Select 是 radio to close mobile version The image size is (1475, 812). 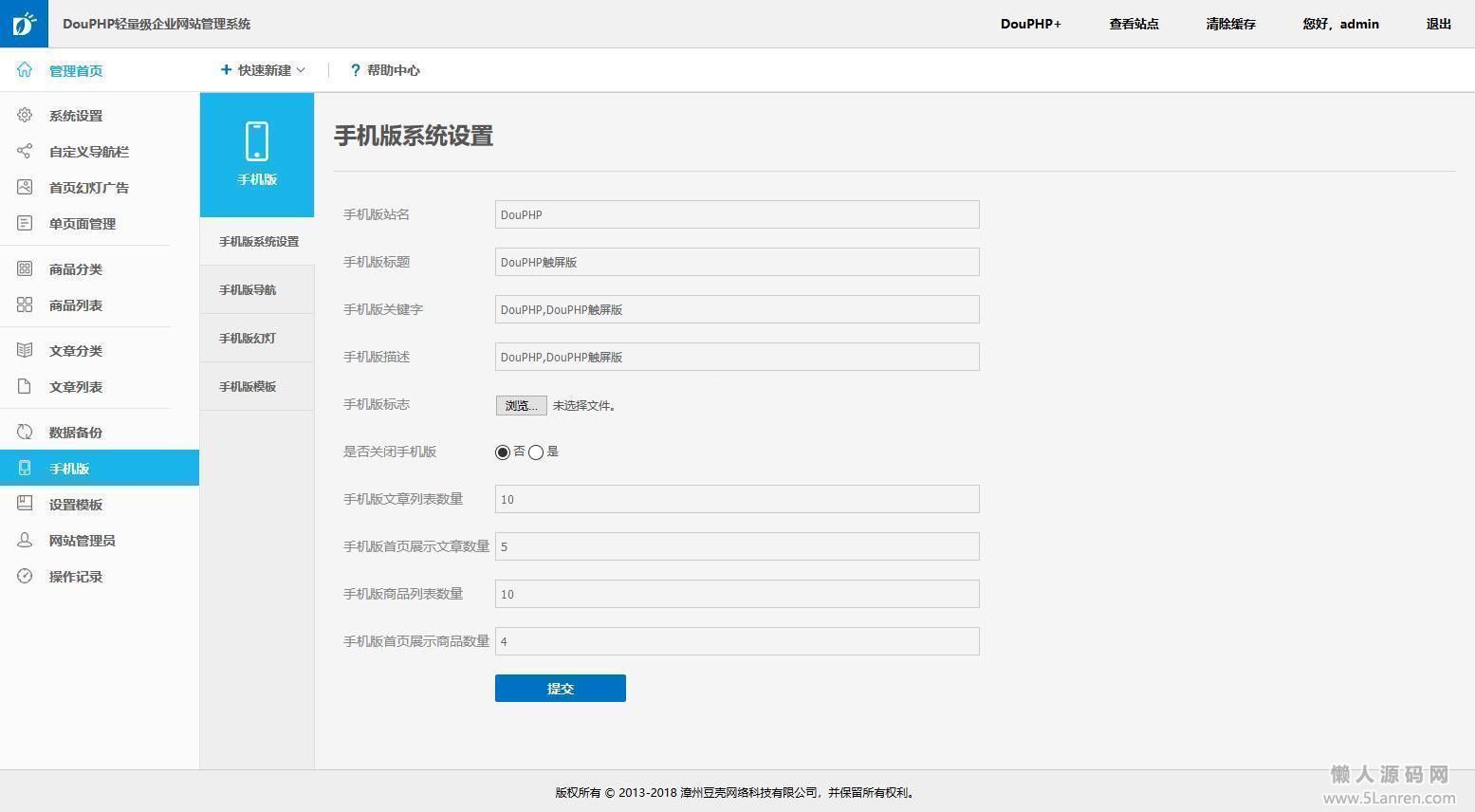point(536,452)
